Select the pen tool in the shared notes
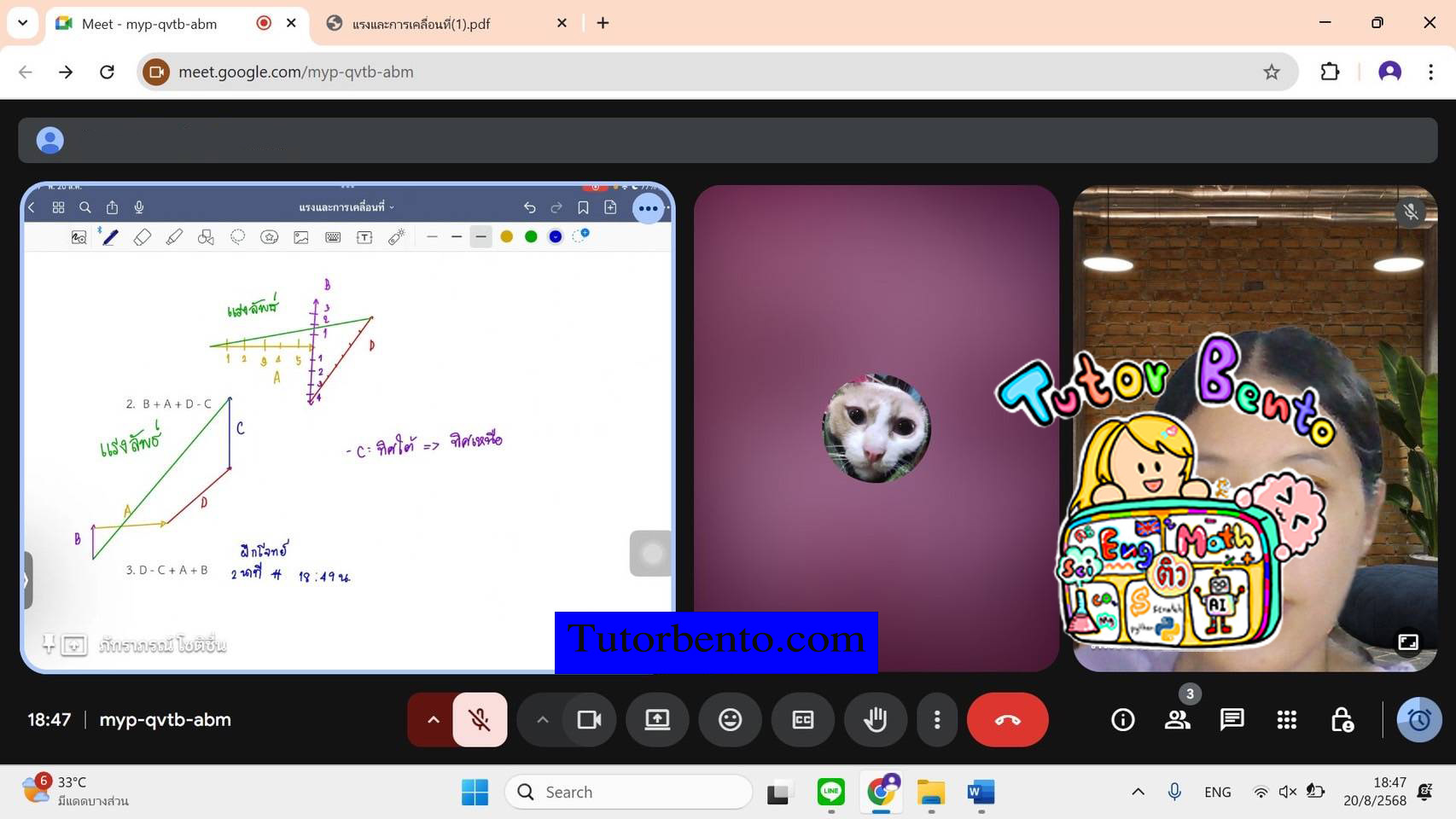The image size is (1456, 819). pyautogui.click(x=110, y=237)
